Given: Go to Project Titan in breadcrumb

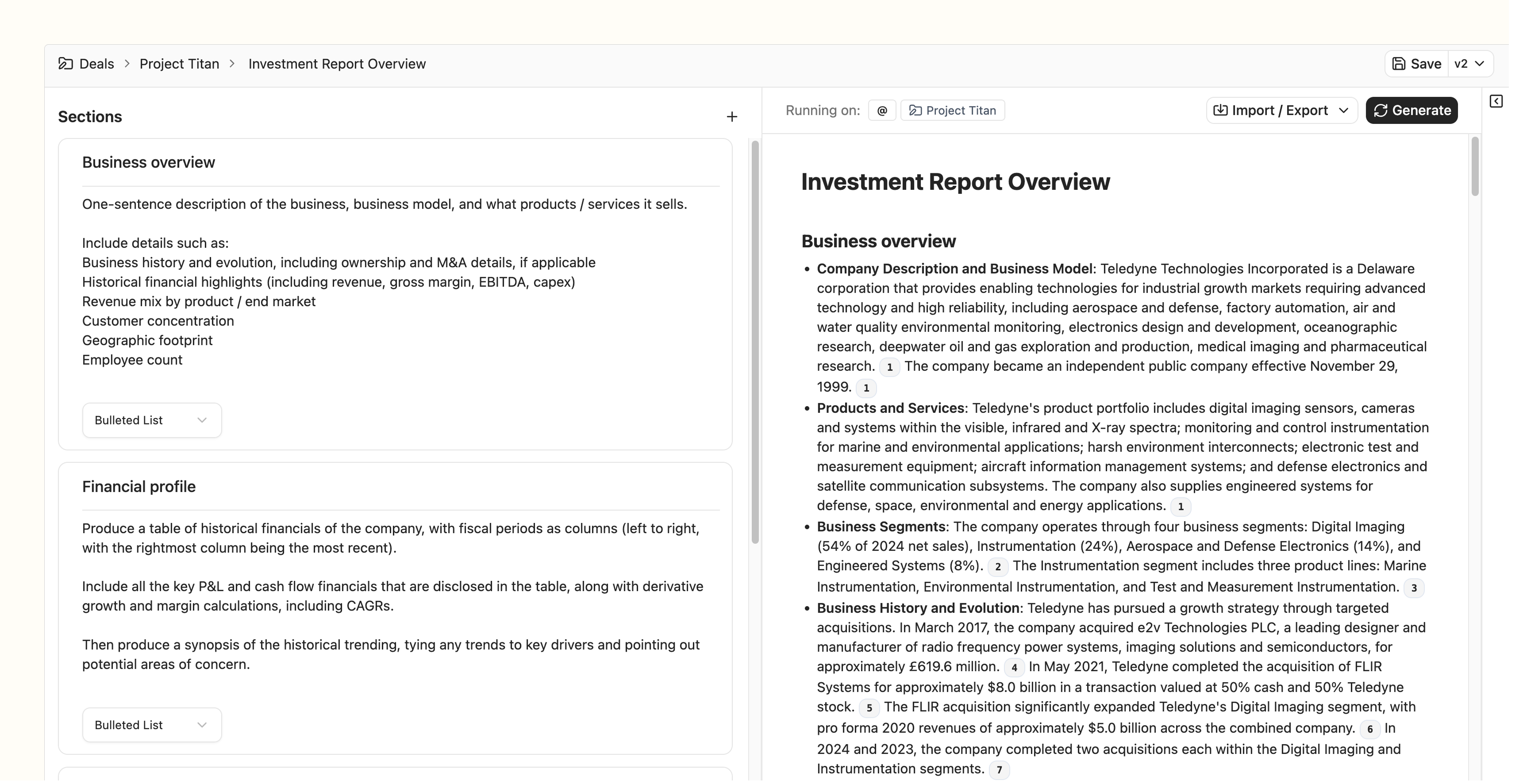Looking at the screenshot, I should (179, 64).
